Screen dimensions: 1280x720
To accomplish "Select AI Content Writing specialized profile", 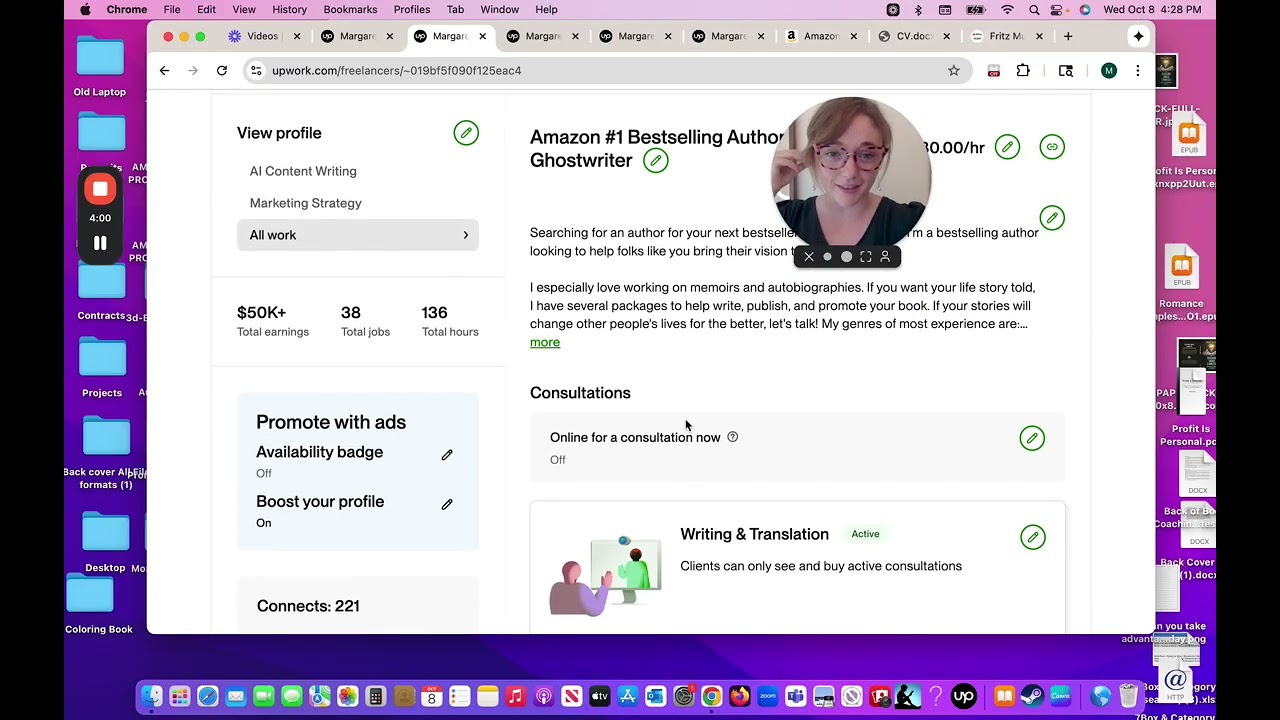I will point(303,171).
